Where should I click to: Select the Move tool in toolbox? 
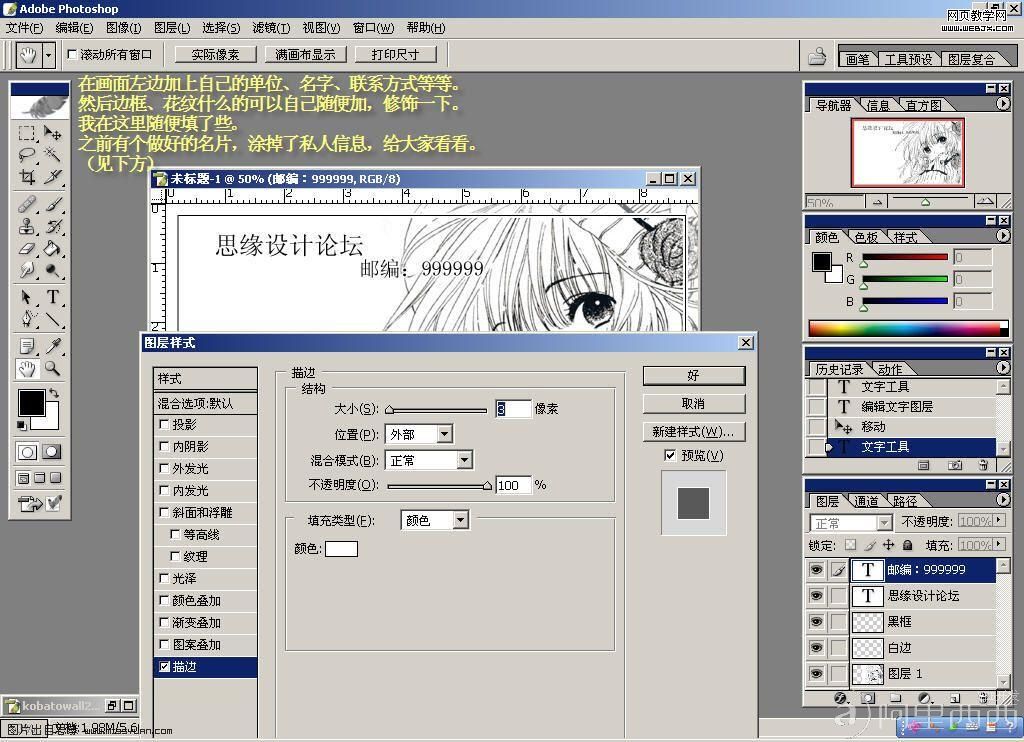click(53, 133)
